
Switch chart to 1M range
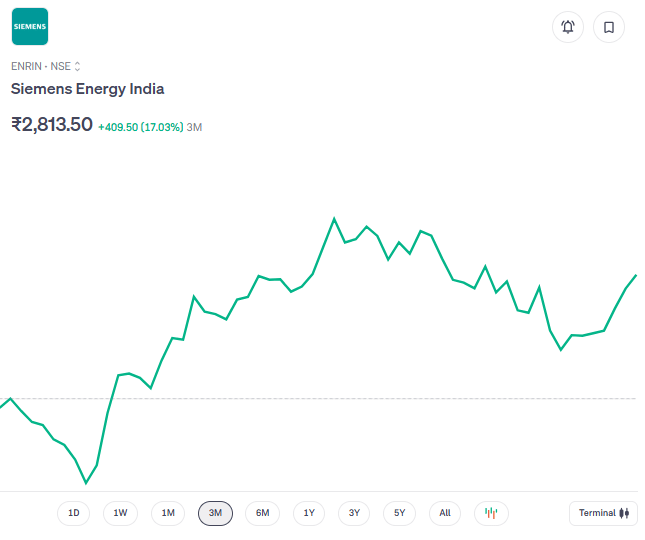(168, 513)
